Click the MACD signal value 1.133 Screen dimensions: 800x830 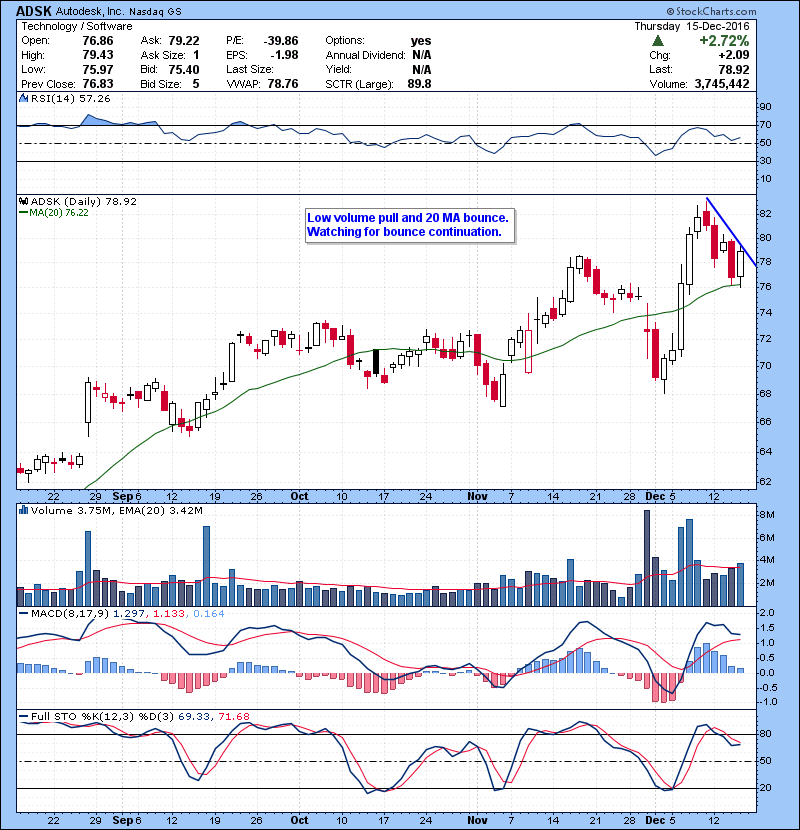point(169,613)
